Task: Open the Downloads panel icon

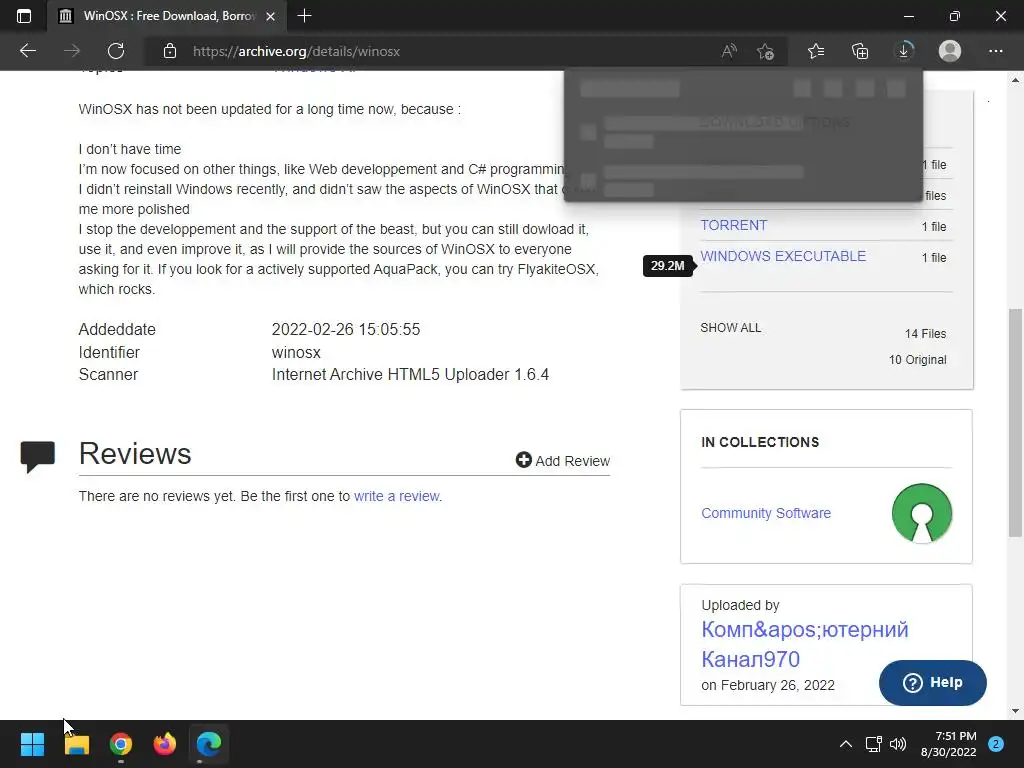Action: 904,51
